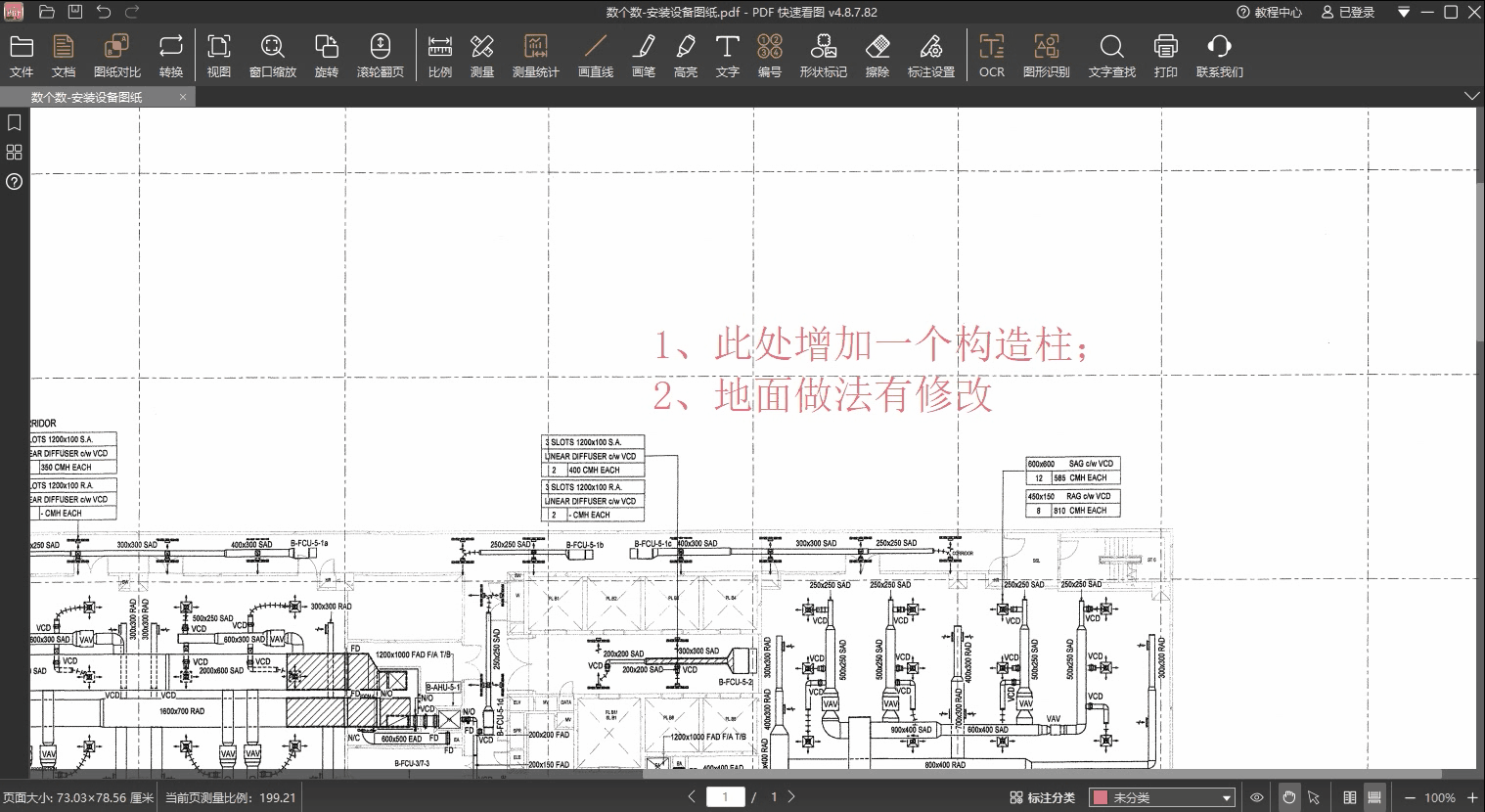
Task: Open the 文件 file menu
Action: 22,56
